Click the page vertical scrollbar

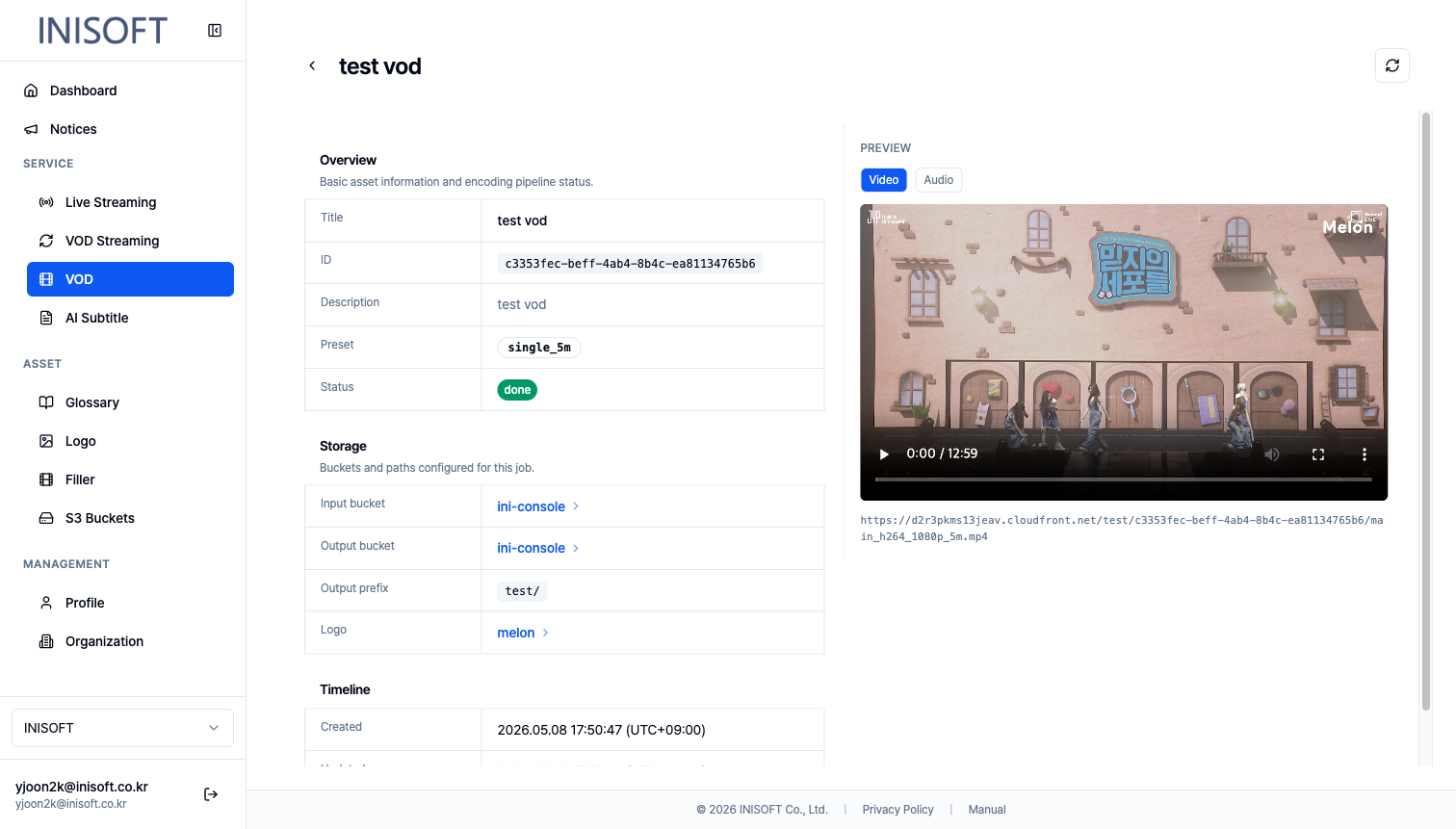1426,411
